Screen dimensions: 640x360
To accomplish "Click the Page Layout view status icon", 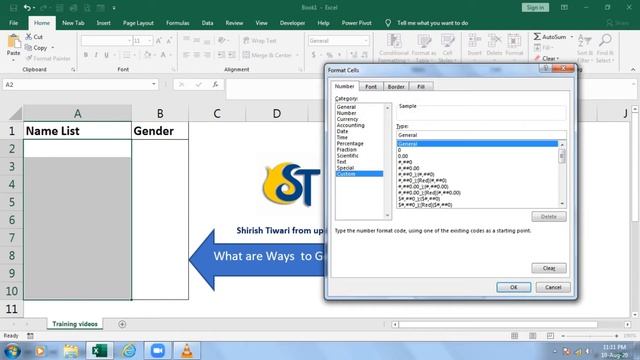I will (533, 336).
